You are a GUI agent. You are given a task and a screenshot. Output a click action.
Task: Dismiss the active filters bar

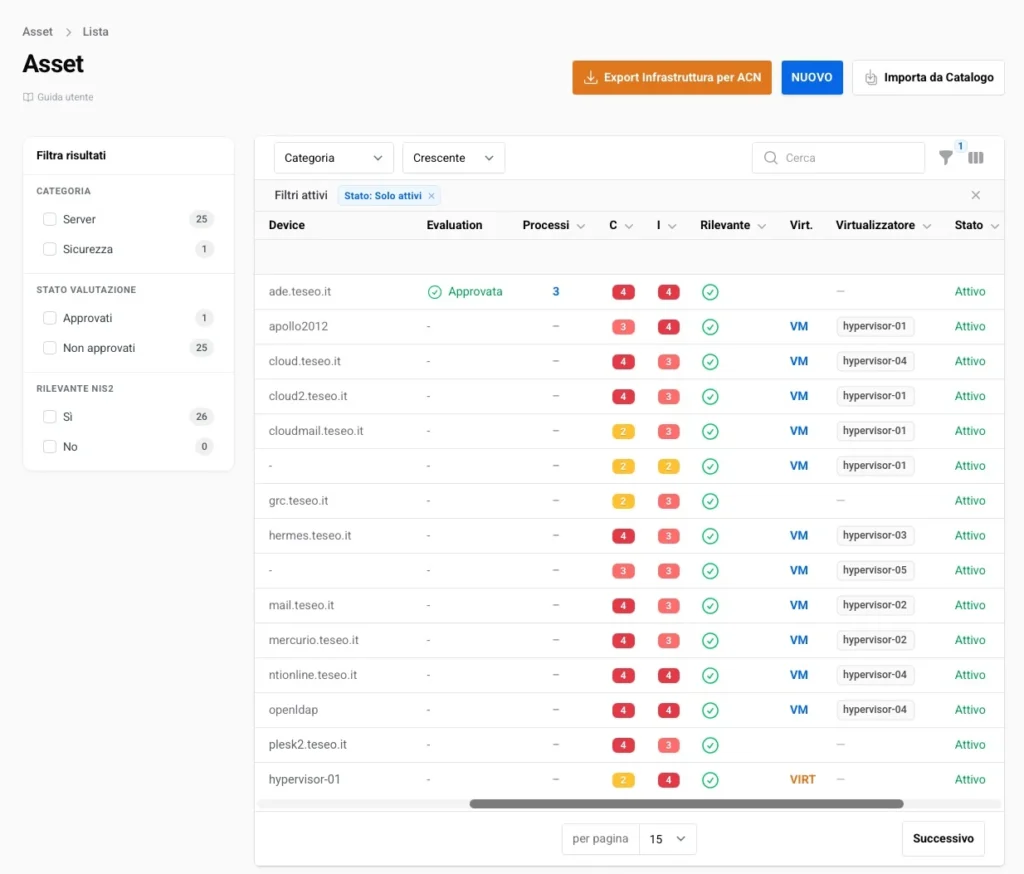[x=976, y=195]
